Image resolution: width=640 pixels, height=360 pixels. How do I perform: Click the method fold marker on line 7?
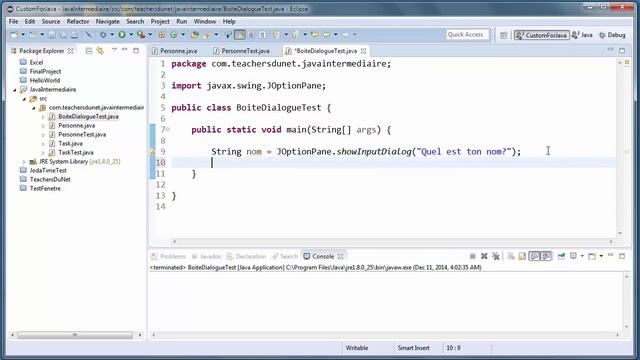point(168,130)
